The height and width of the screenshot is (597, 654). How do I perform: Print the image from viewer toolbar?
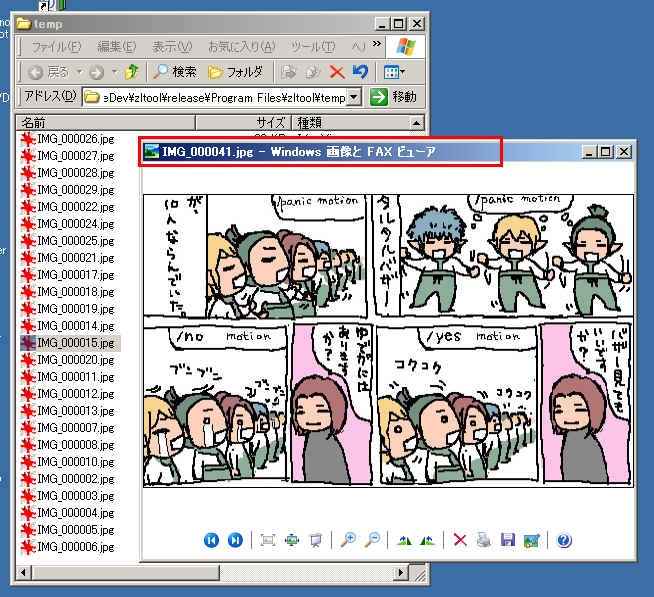484,540
